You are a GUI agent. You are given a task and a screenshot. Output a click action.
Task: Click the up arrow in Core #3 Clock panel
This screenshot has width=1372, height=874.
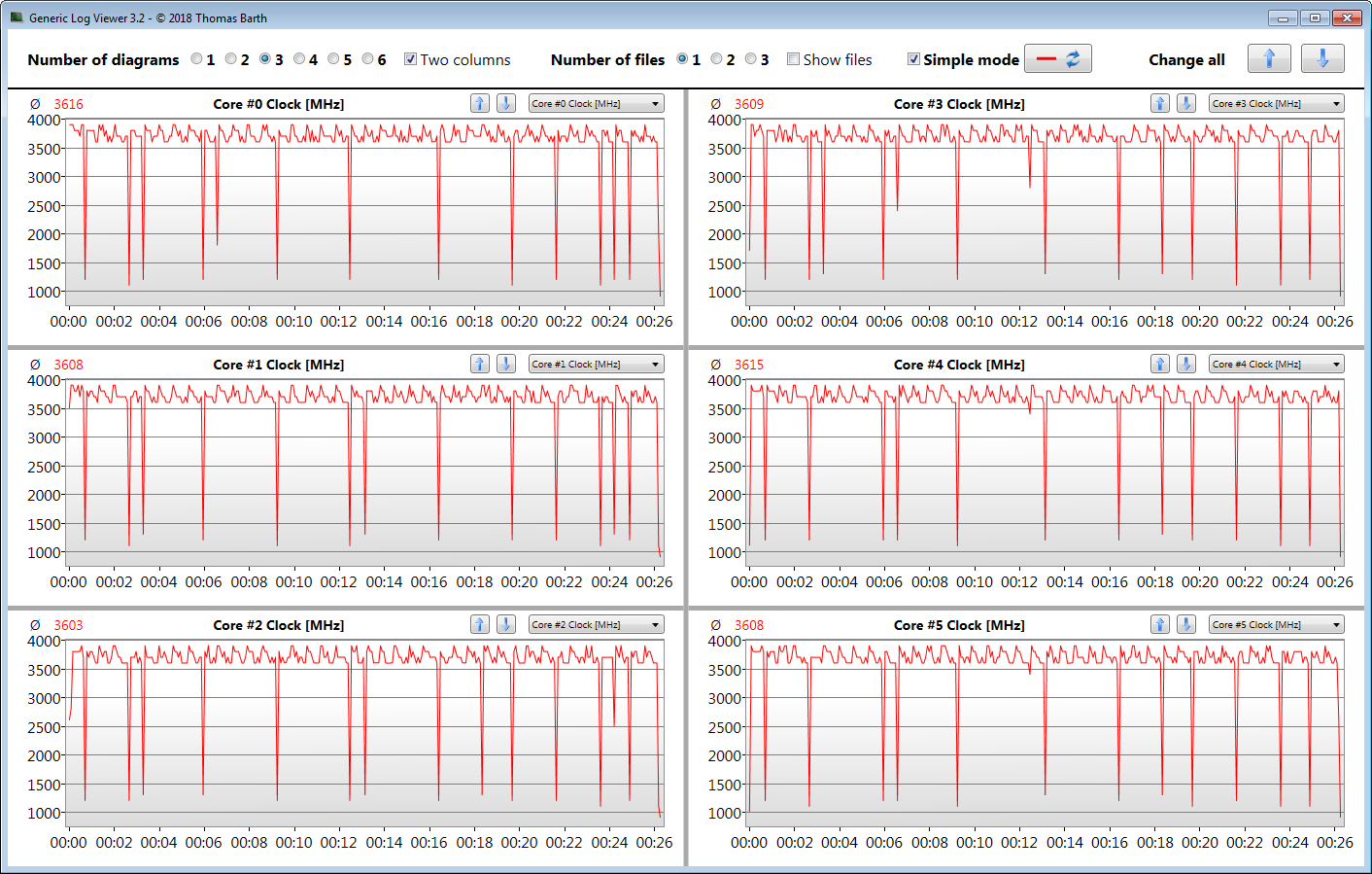click(1160, 103)
